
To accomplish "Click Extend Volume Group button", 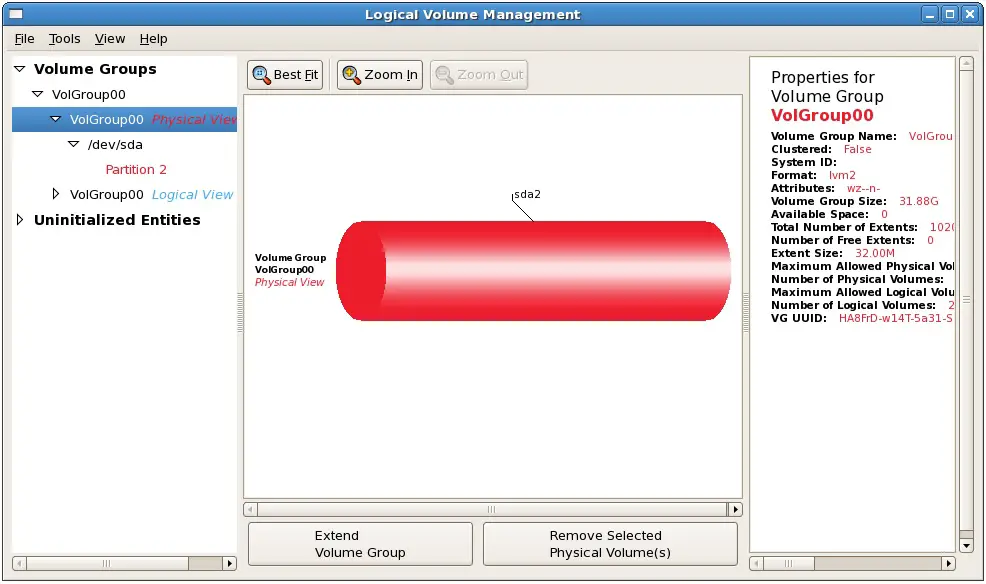I will [x=360, y=544].
